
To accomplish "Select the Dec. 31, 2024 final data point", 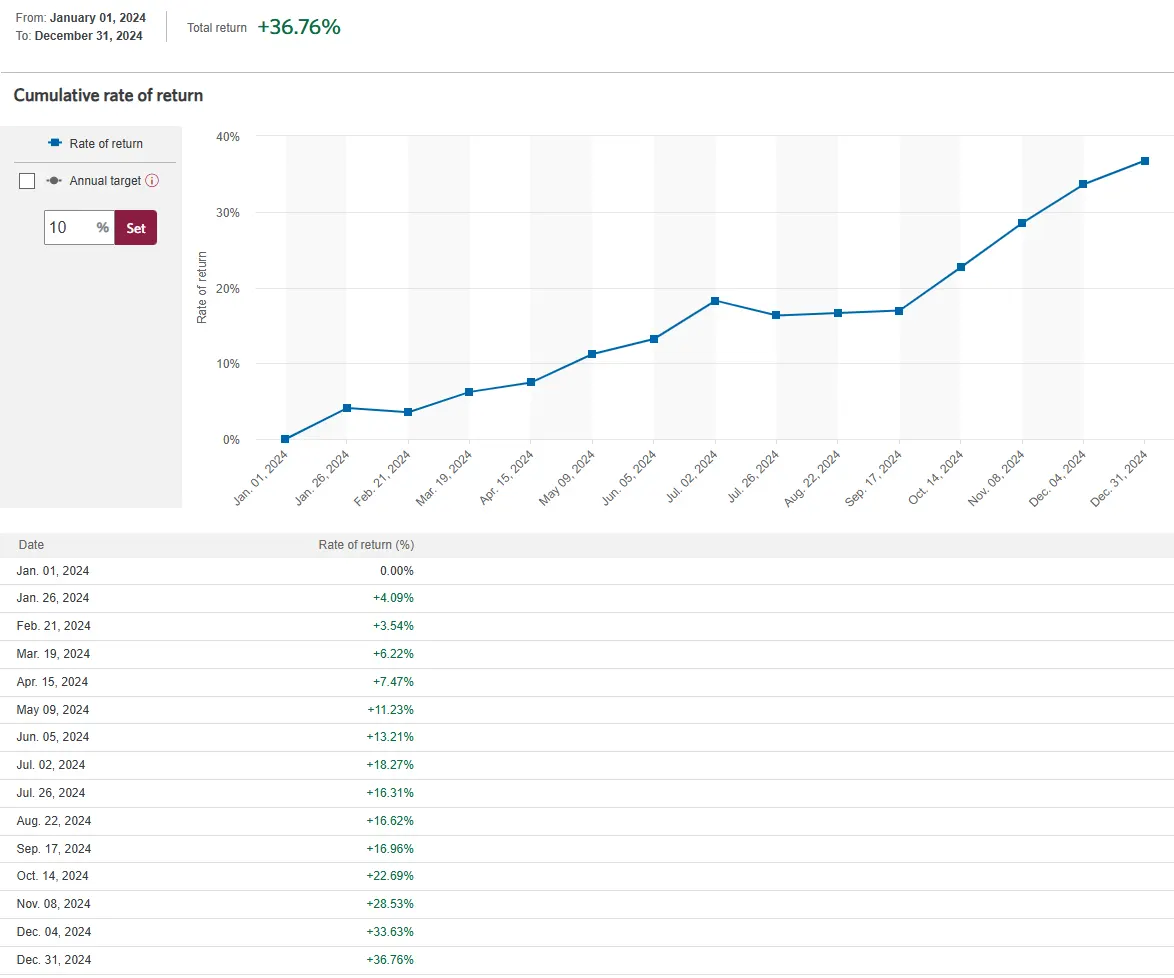I will coord(1145,160).
